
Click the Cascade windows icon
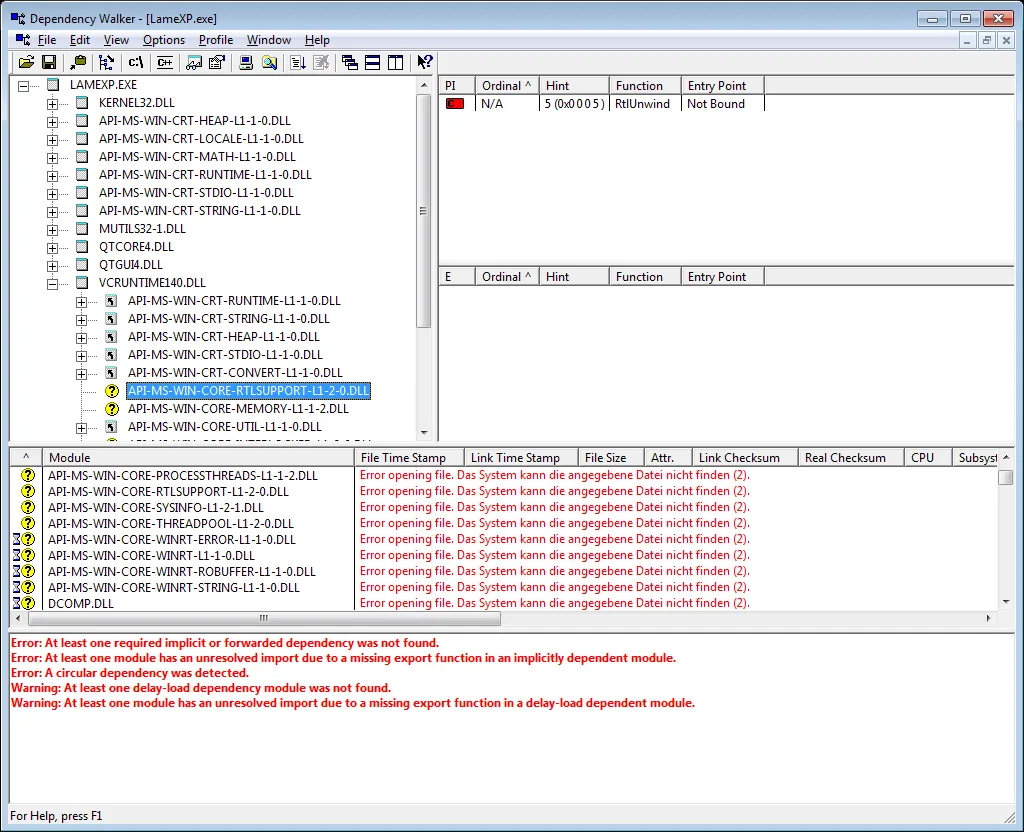click(x=349, y=62)
